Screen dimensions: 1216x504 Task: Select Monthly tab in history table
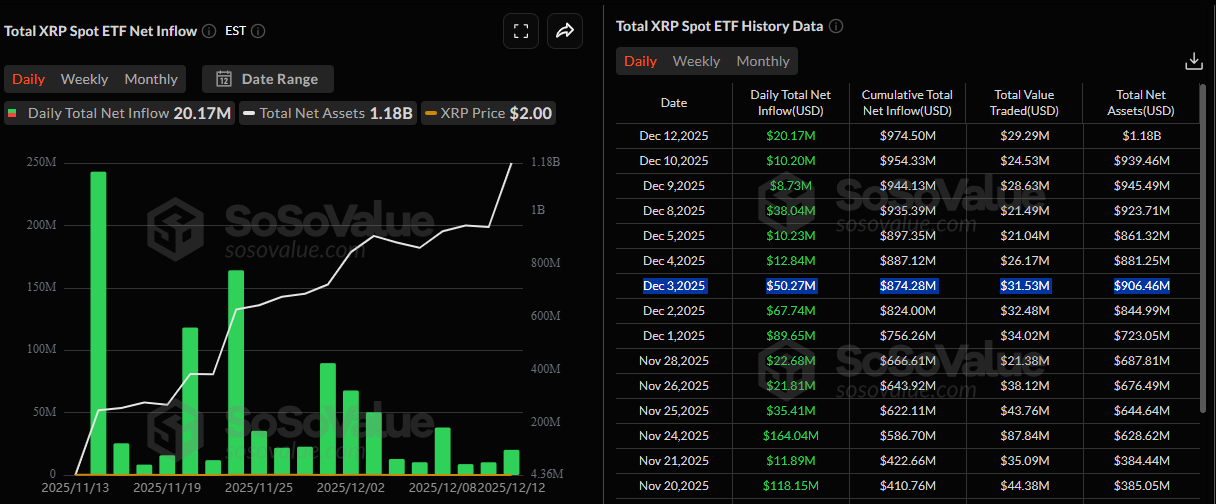click(x=763, y=61)
